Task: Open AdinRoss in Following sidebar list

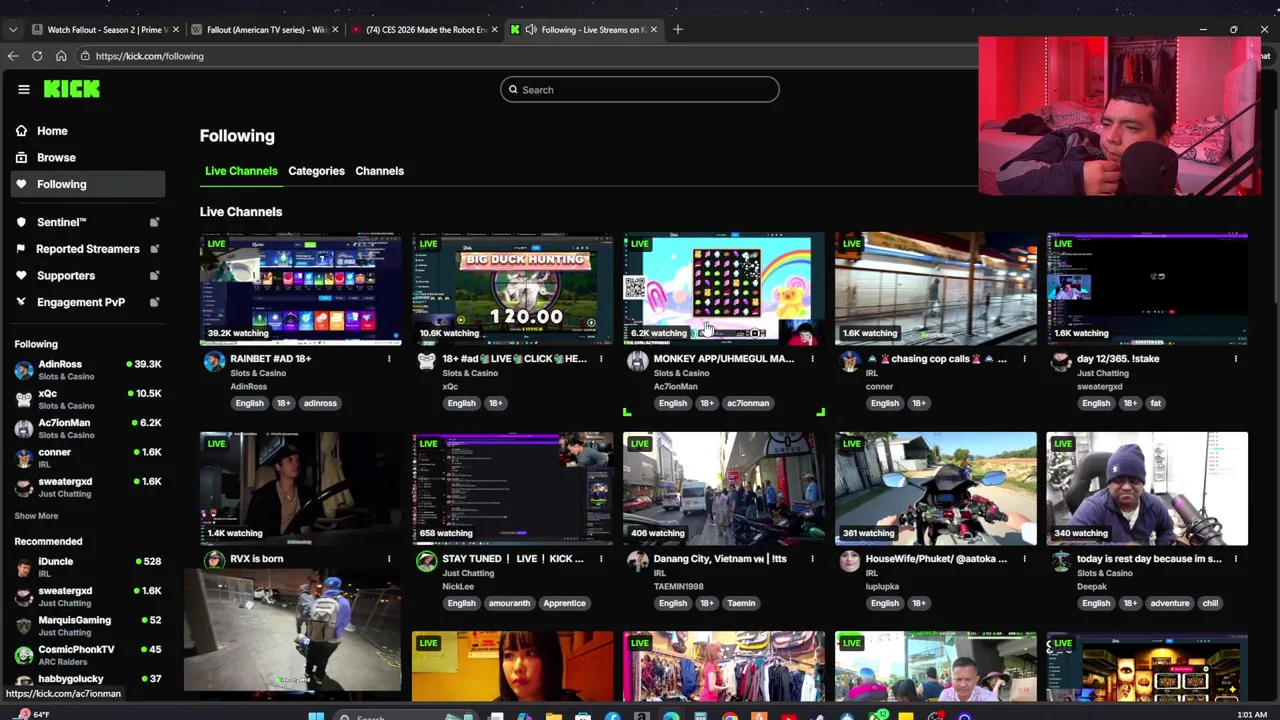Action: pos(88,370)
